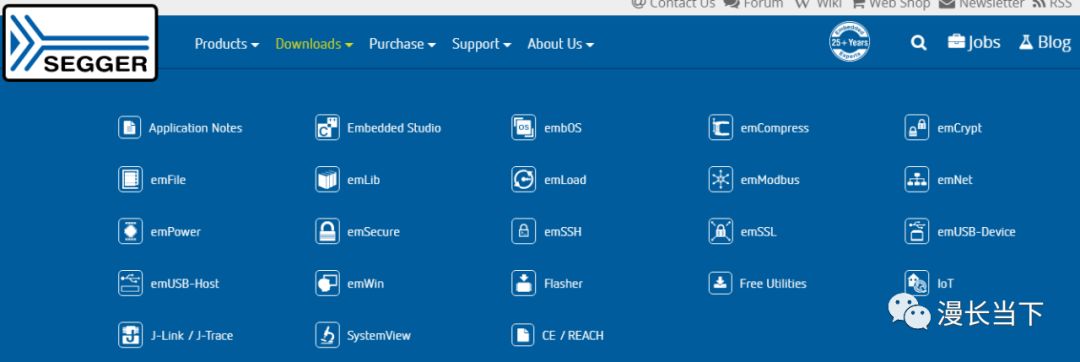Expand the Purchase dropdown menu
The width and height of the screenshot is (1080, 362).
[x=402, y=43]
